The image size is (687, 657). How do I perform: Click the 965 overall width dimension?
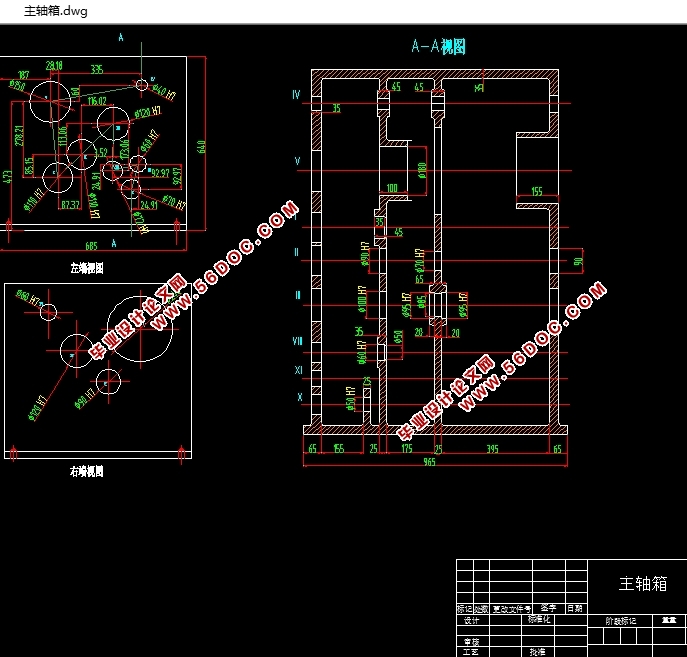[x=430, y=462]
